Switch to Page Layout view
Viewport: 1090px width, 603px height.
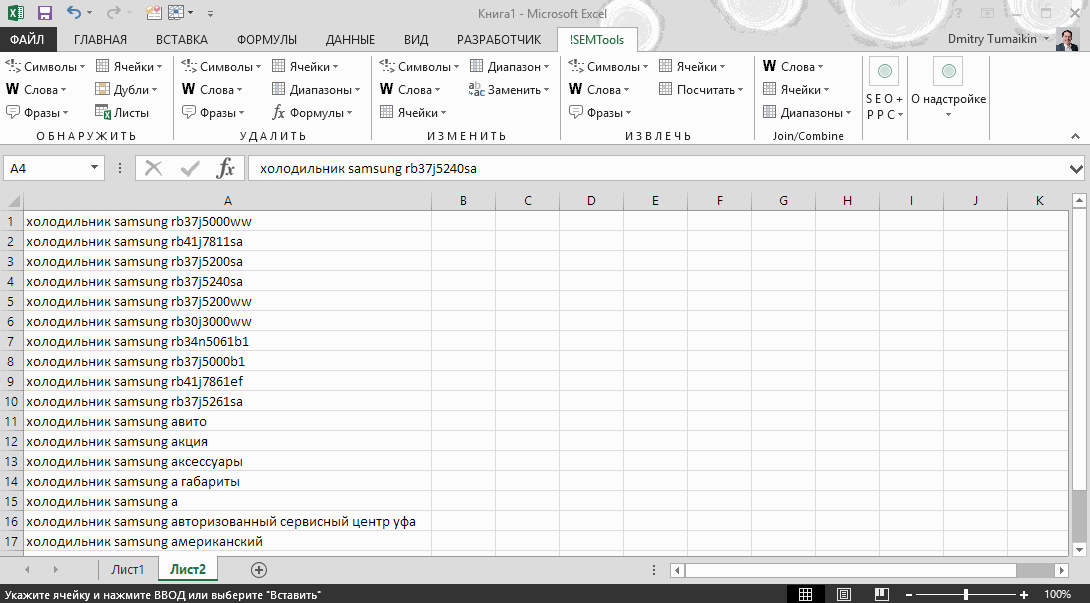pos(843,594)
